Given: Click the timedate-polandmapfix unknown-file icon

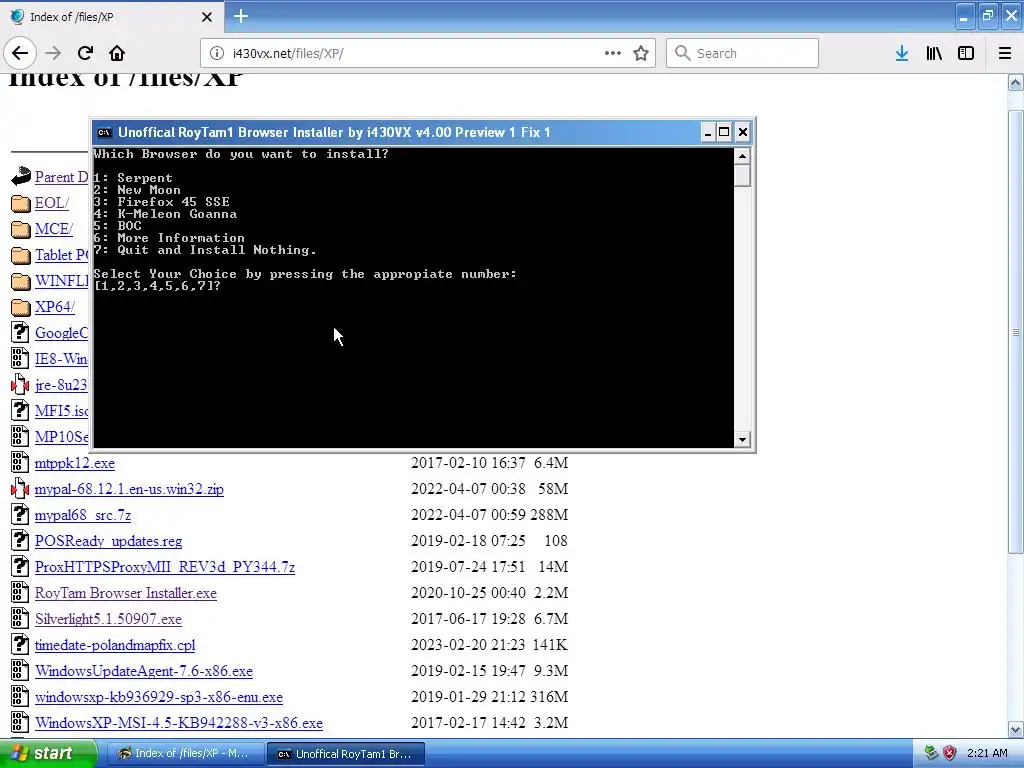Looking at the screenshot, I should [20, 645].
